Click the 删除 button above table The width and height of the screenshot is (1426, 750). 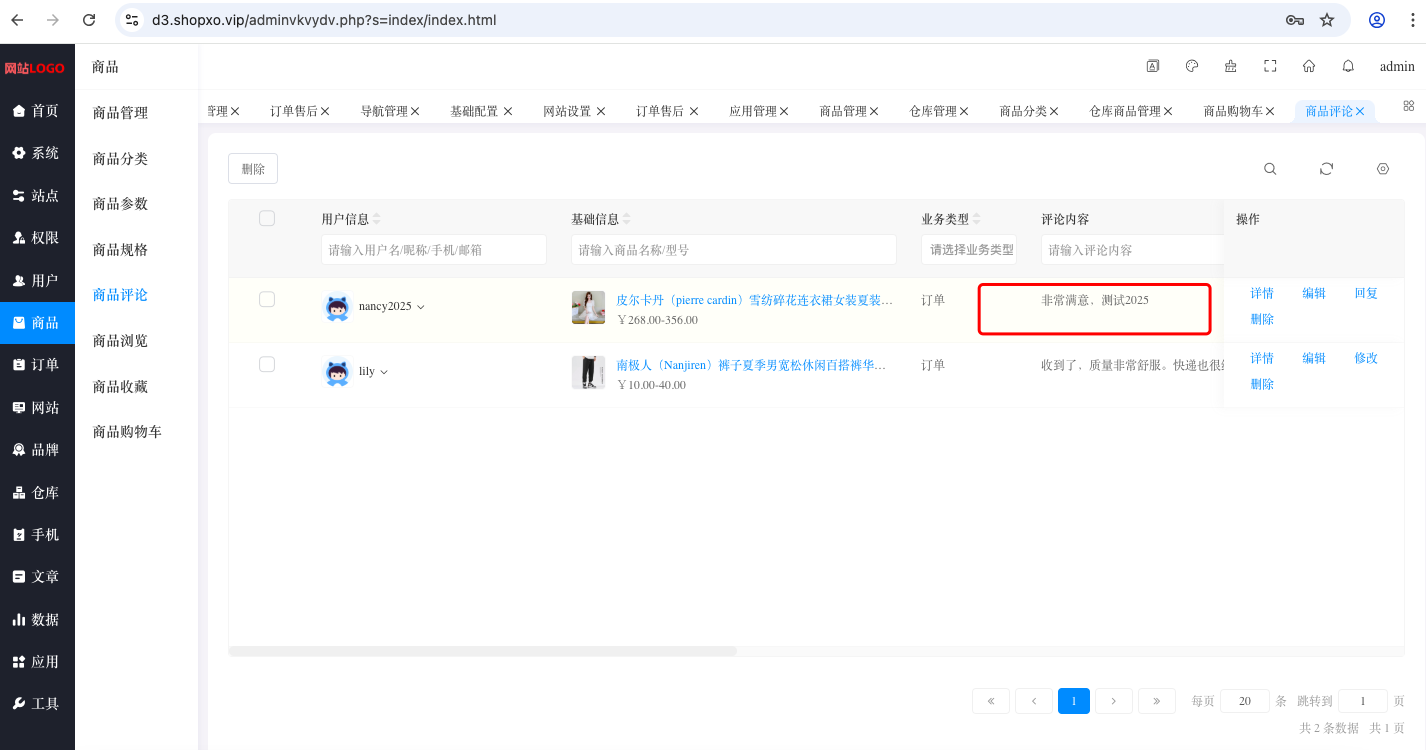[253, 169]
